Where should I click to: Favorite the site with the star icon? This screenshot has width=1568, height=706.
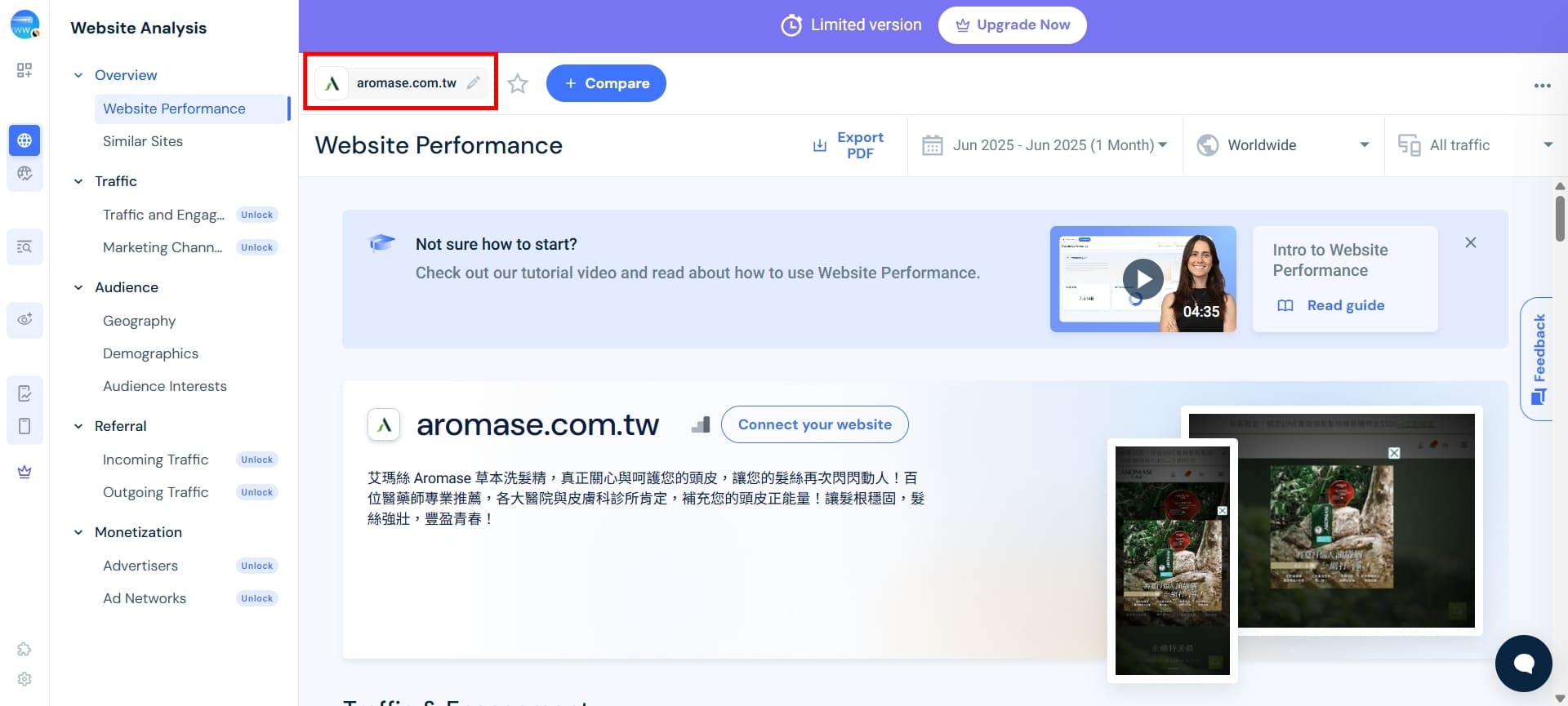click(x=518, y=83)
